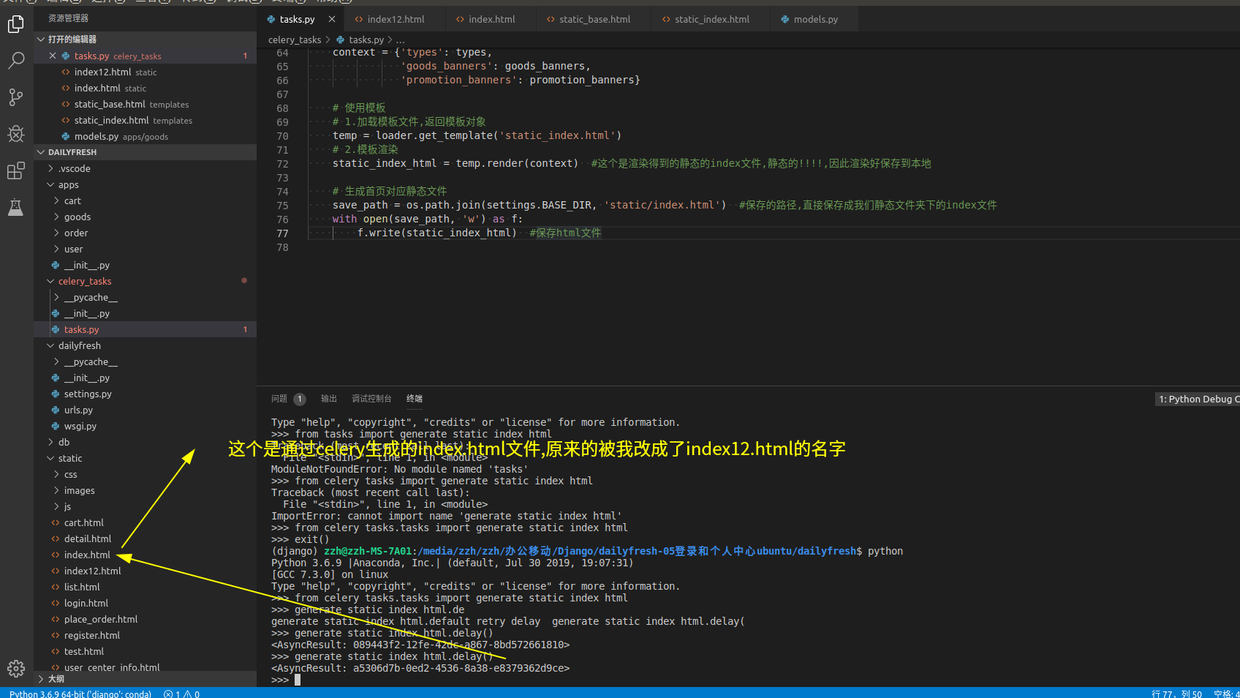The width and height of the screenshot is (1240, 698).
Task: Open the Terminal (终端) panel tab
Action: click(414, 398)
